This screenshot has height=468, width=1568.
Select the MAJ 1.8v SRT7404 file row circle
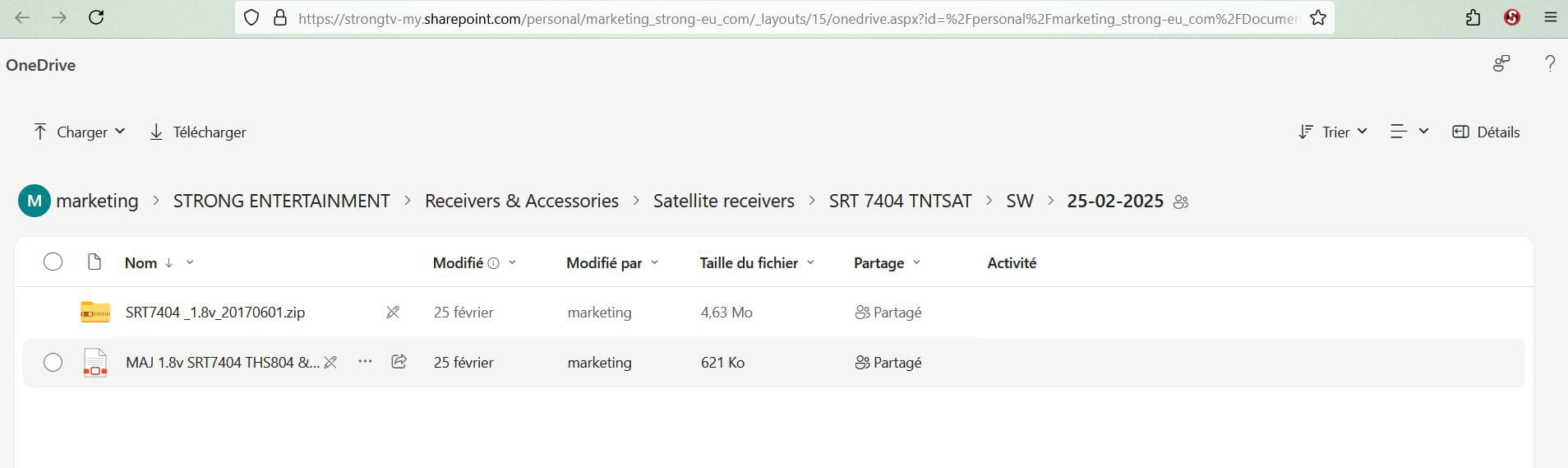53,362
